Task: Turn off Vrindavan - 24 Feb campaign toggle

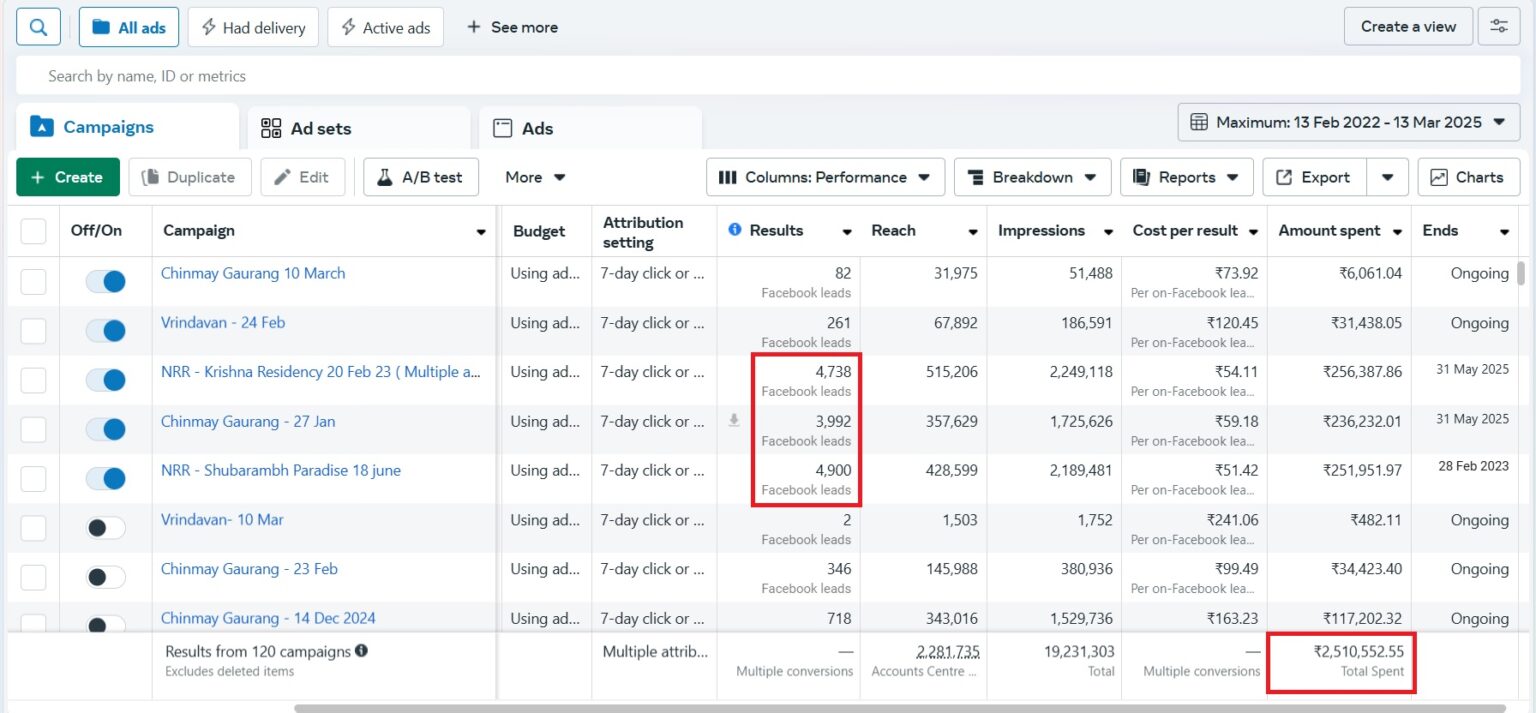Action: tap(105, 331)
